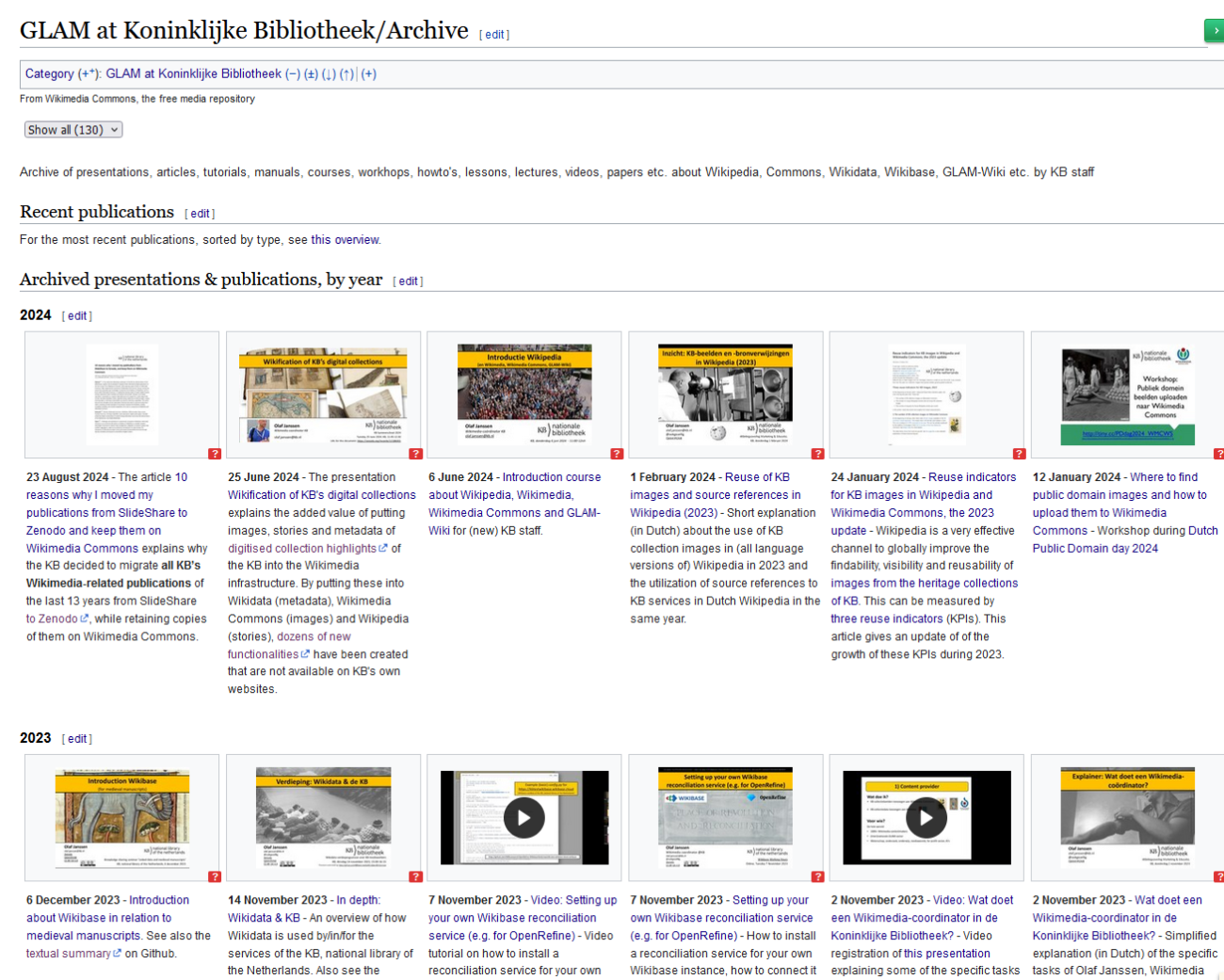The image size is (1224, 980).
Task: Click the (+⁺) control next to Category
Action: point(88,74)
